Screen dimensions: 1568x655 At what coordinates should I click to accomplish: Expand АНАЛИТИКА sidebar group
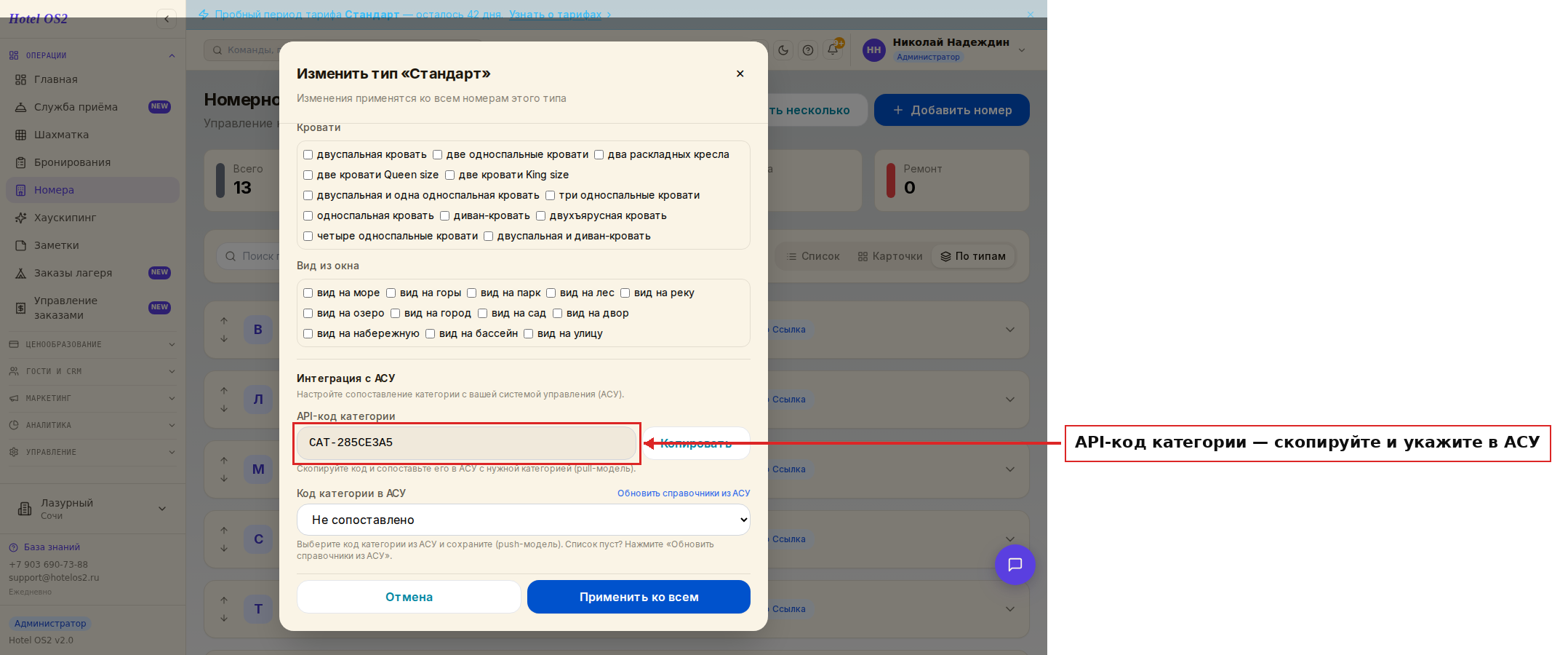tap(92, 425)
